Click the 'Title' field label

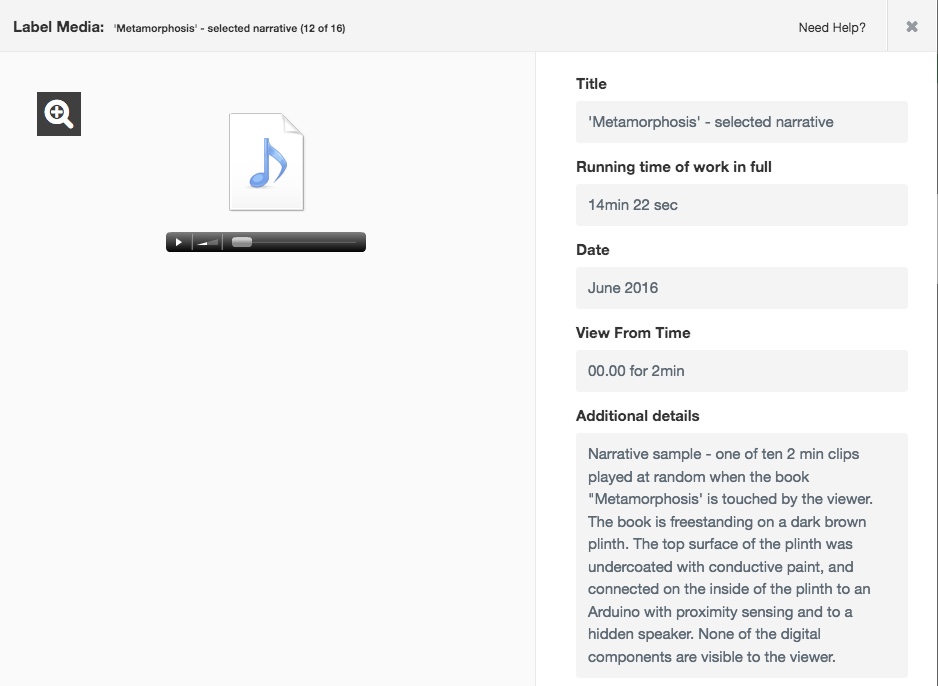[x=591, y=84]
